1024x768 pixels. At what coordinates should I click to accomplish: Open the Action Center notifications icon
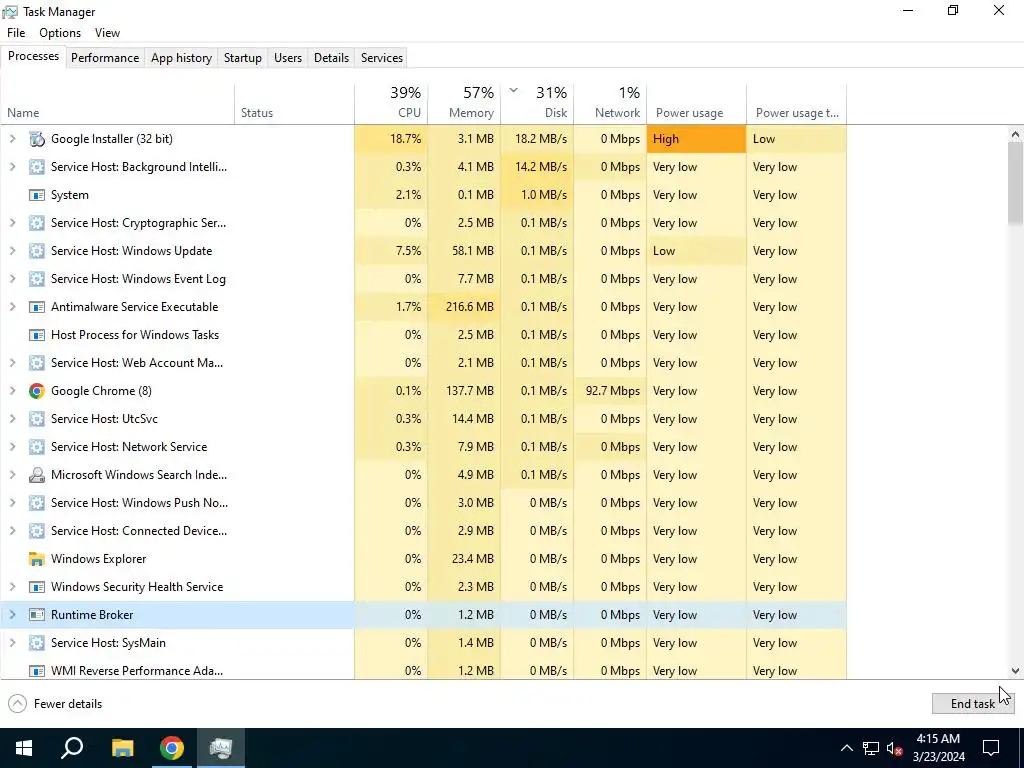coord(991,748)
